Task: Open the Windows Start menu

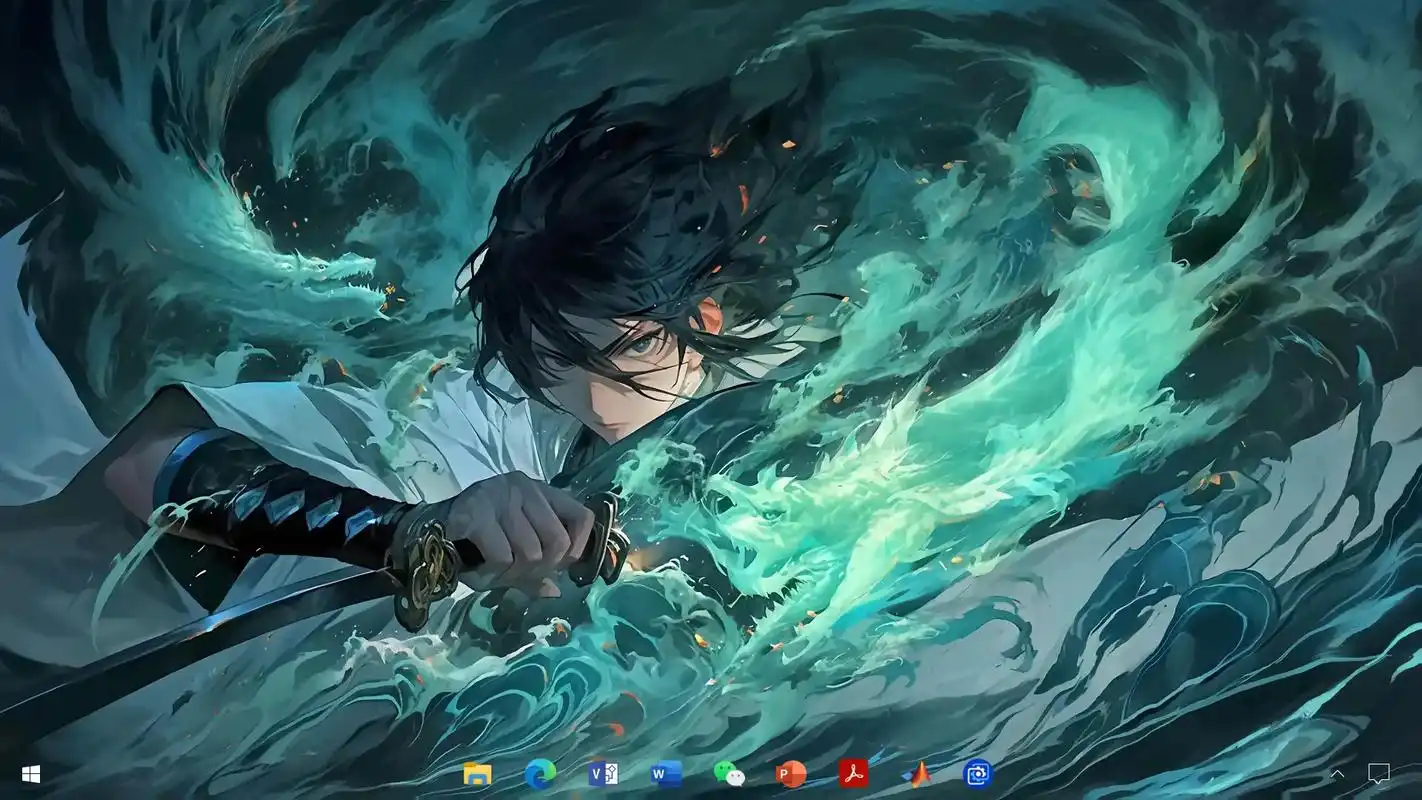Action: pyautogui.click(x=31, y=774)
